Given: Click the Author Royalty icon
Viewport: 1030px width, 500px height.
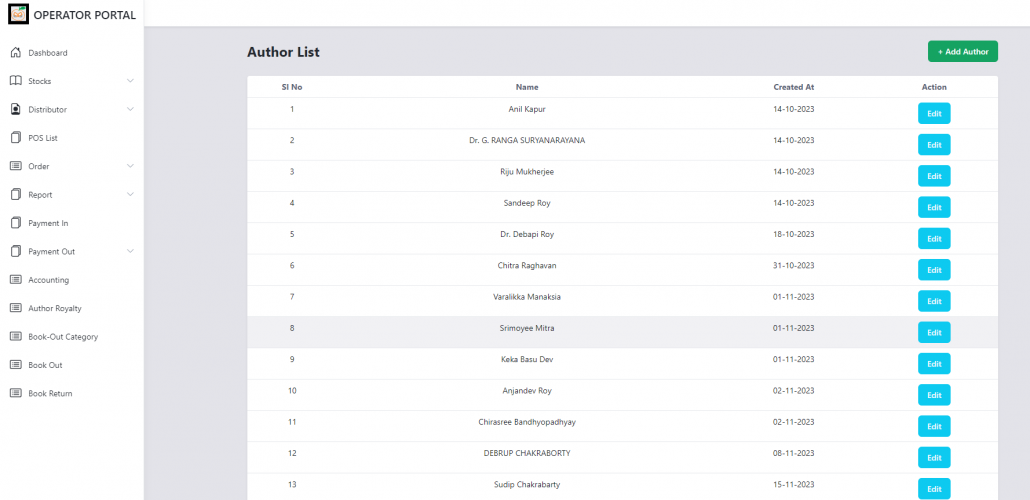Looking at the screenshot, I should click(x=15, y=308).
